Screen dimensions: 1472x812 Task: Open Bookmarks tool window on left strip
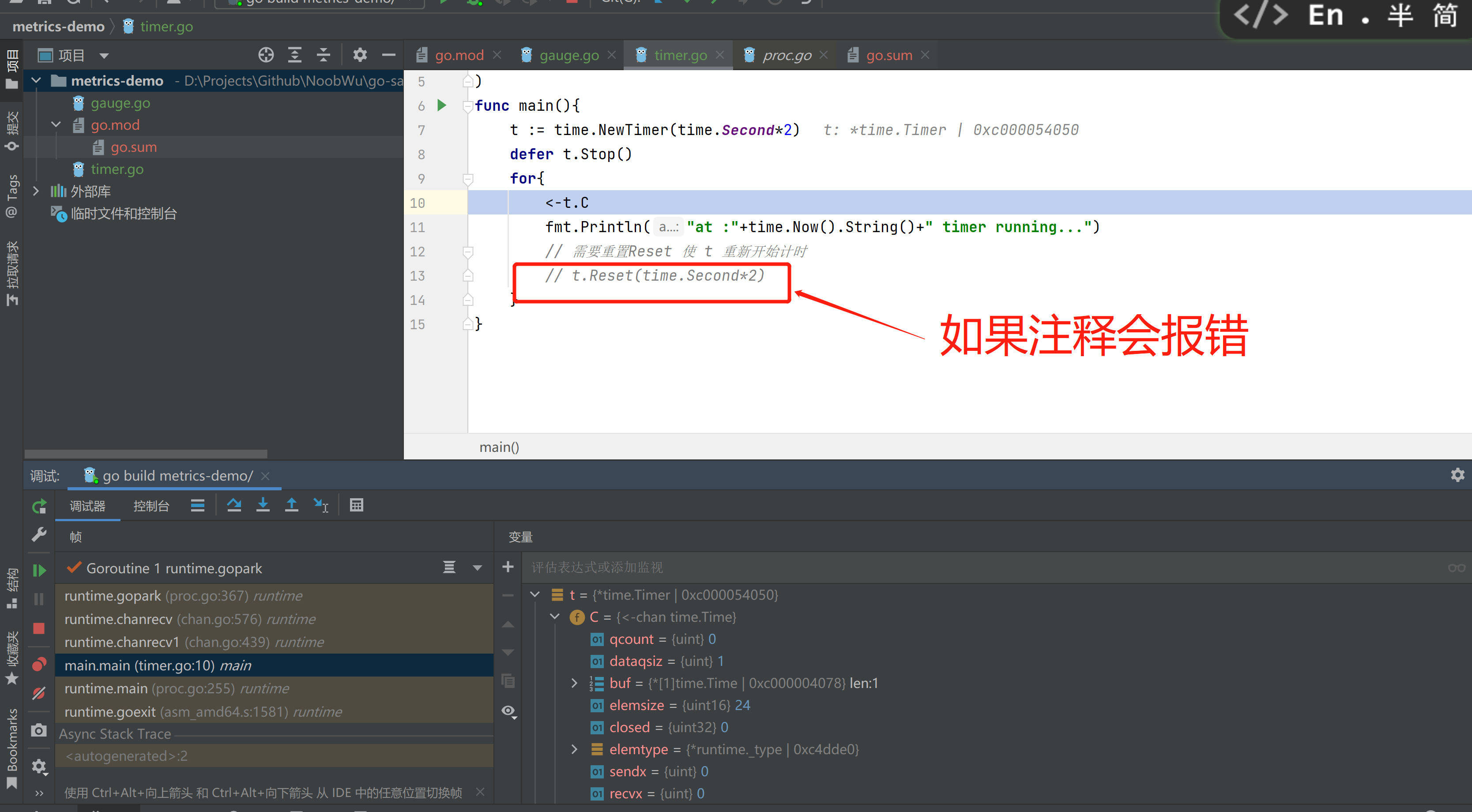pos(12,748)
